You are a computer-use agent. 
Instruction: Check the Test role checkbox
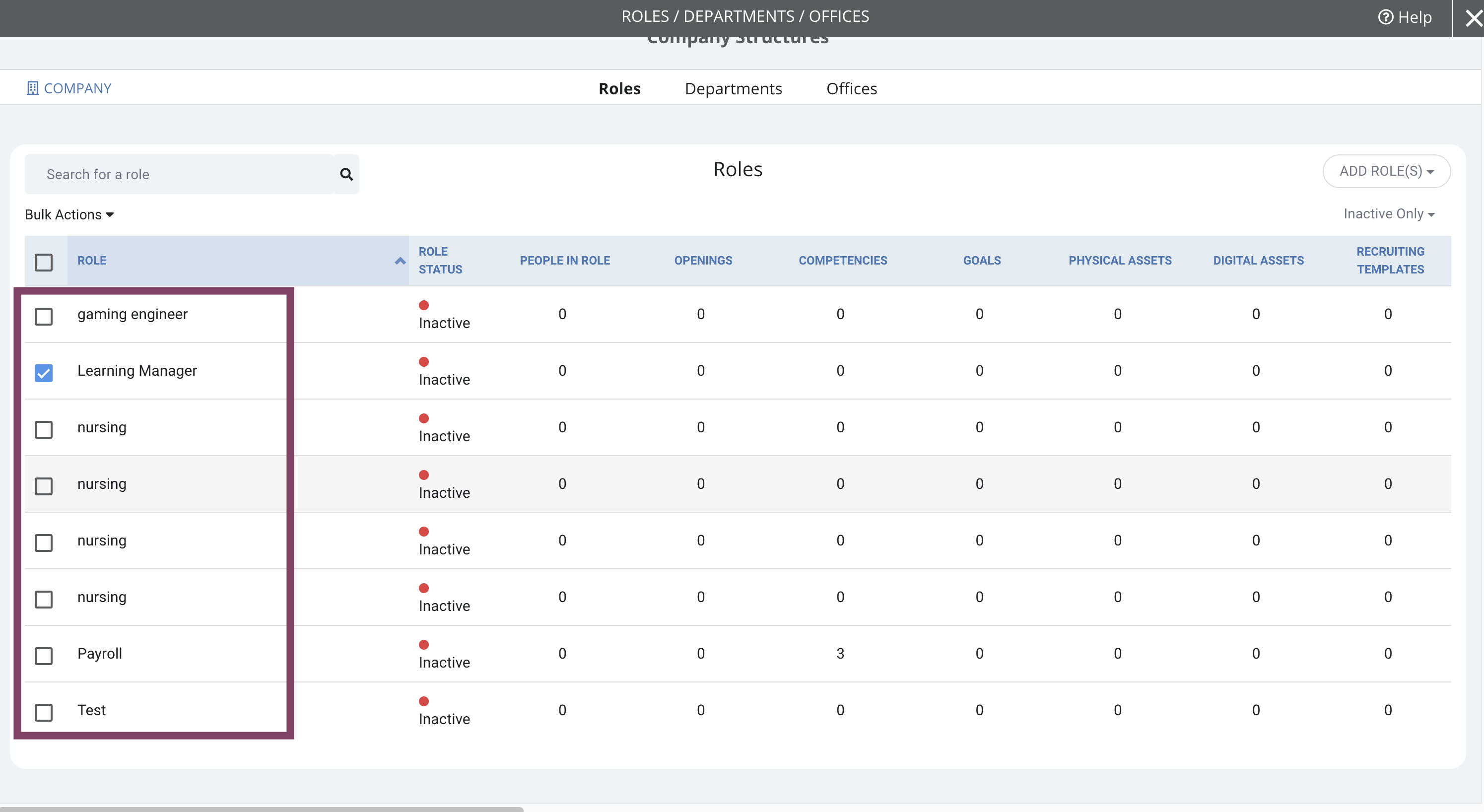coord(44,712)
